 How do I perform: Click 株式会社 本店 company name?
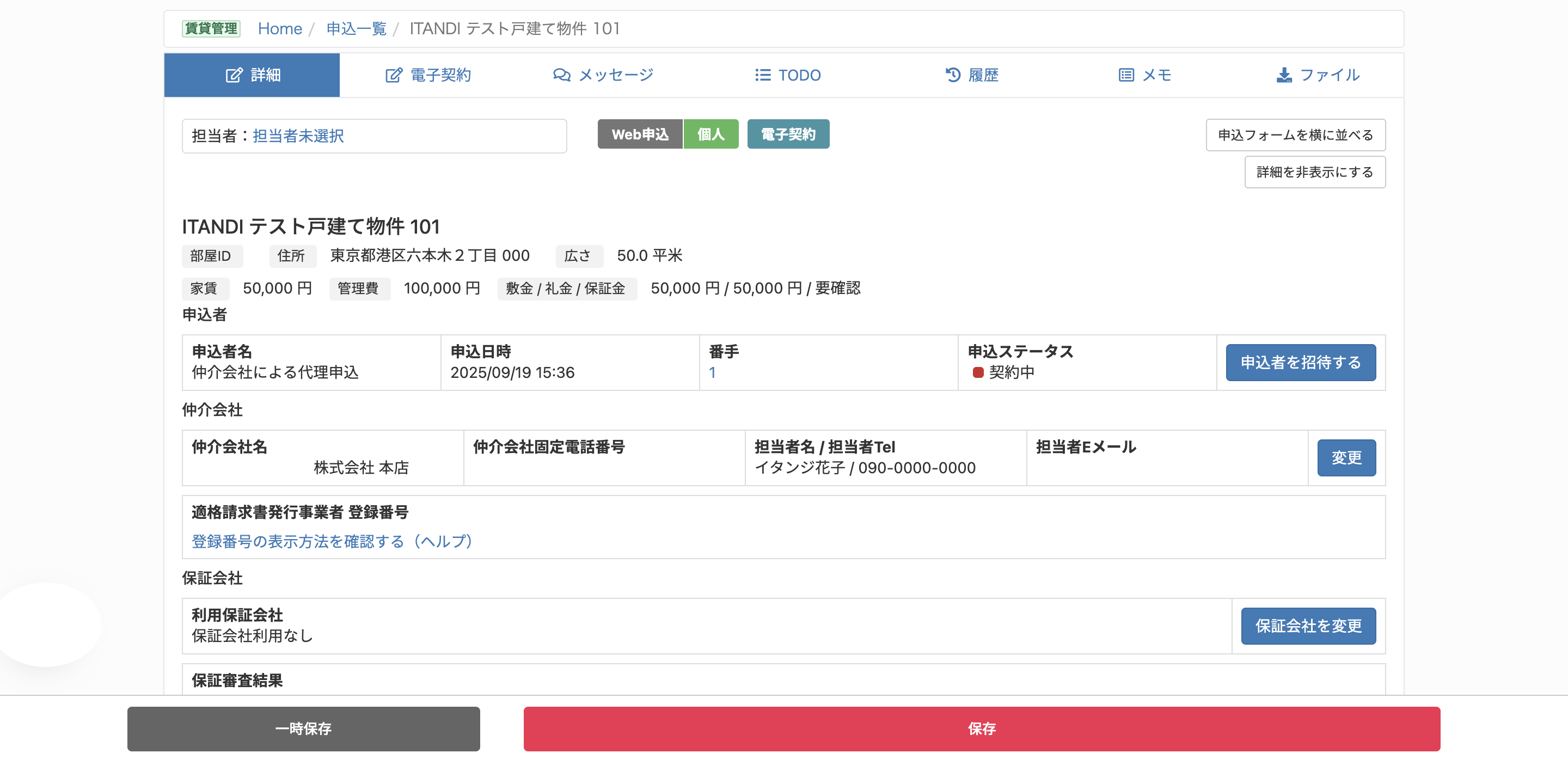click(361, 468)
